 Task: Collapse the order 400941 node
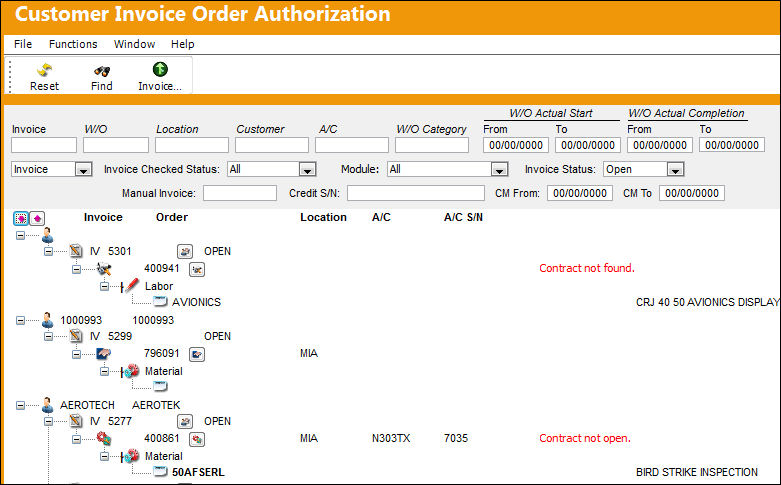click(76, 269)
